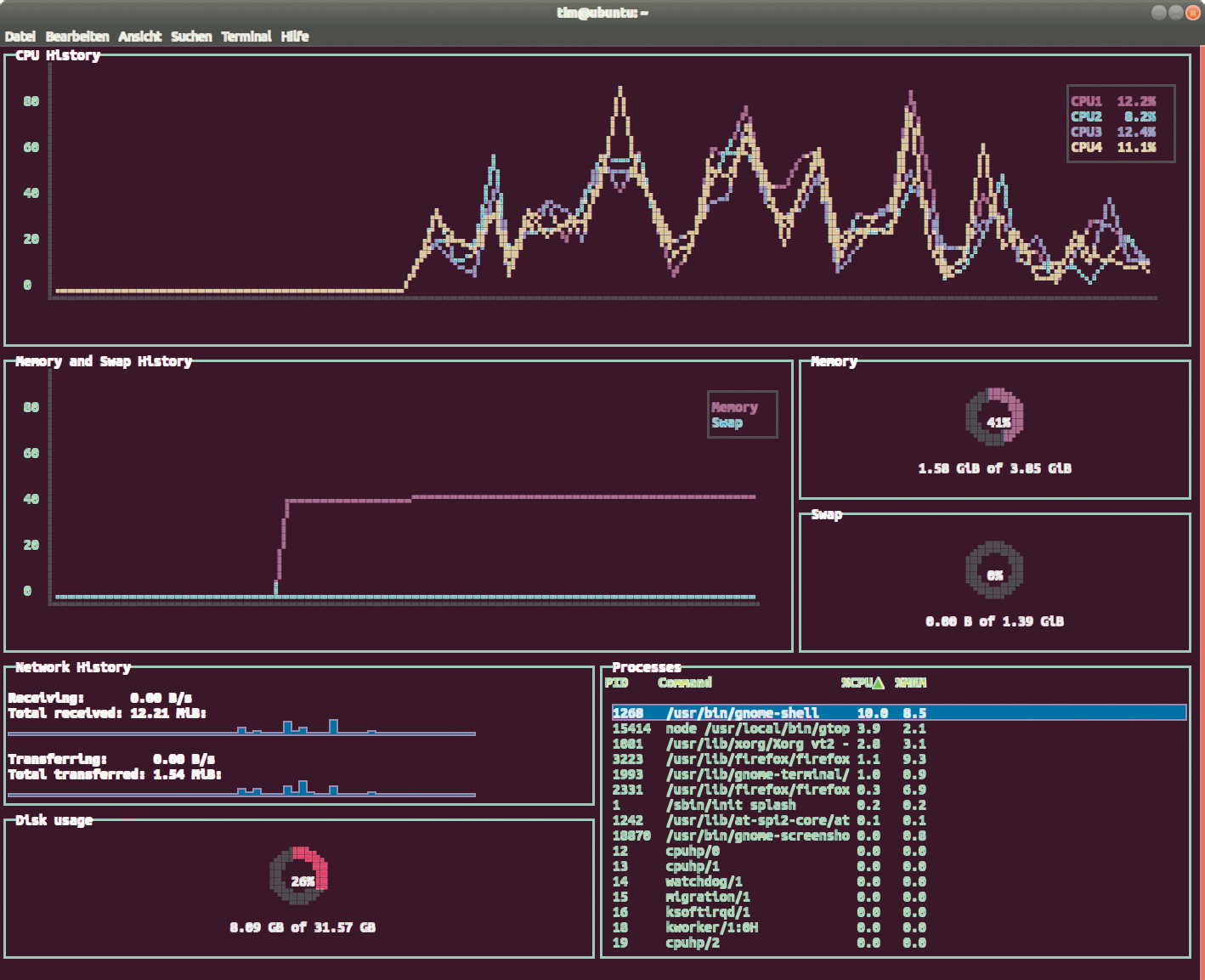The height and width of the screenshot is (980, 1205).
Task: Click the Swap entry in memory legend
Action: tap(727, 422)
